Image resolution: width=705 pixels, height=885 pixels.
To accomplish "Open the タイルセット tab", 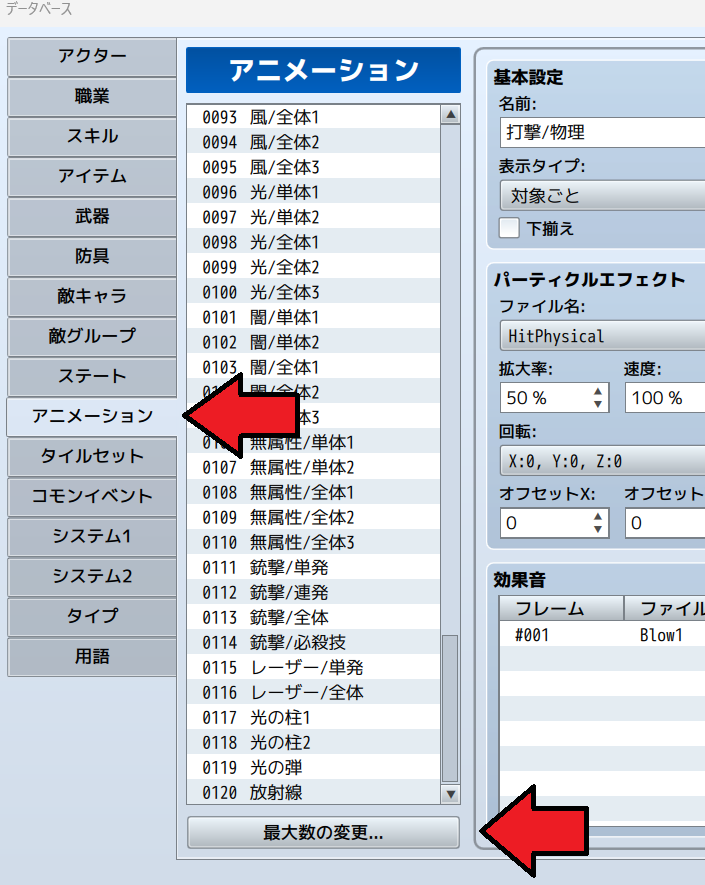I will (x=92, y=457).
